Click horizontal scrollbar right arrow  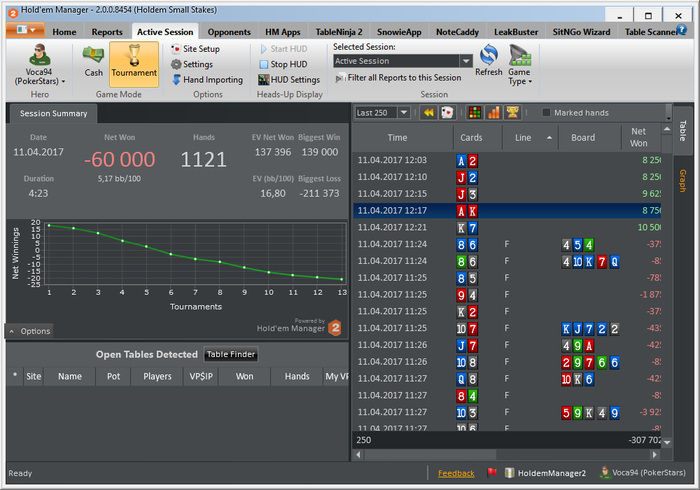(x=654, y=455)
